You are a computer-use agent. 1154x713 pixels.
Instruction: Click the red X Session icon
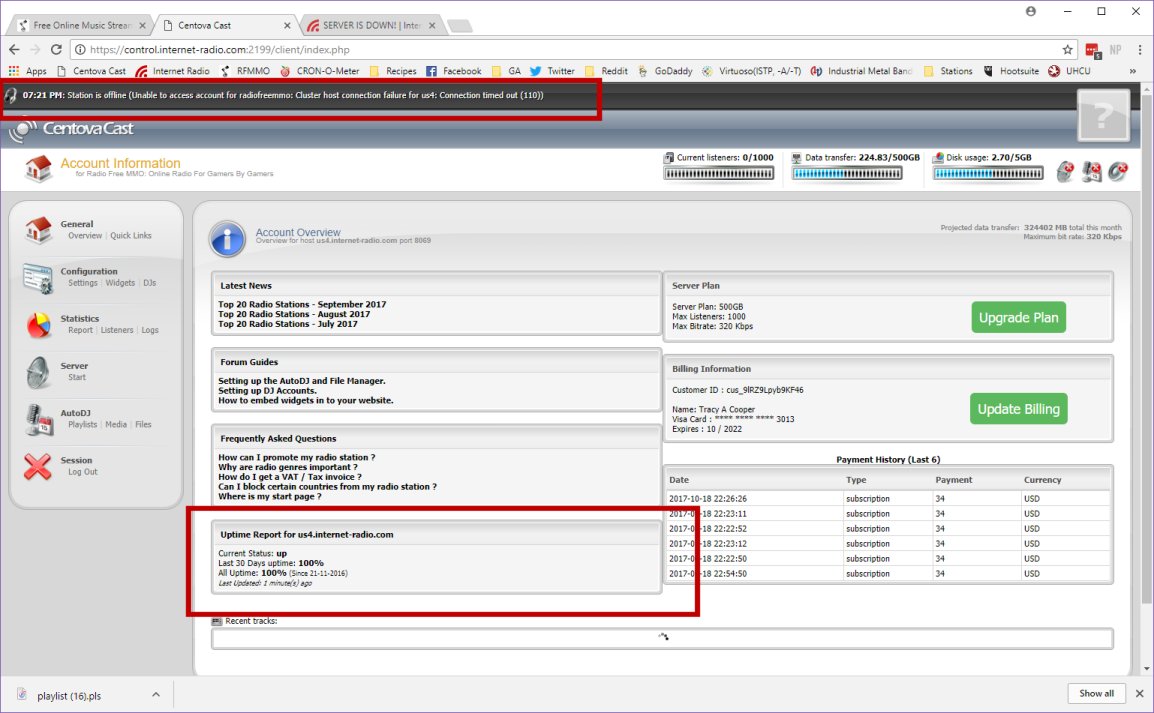tap(38, 466)
